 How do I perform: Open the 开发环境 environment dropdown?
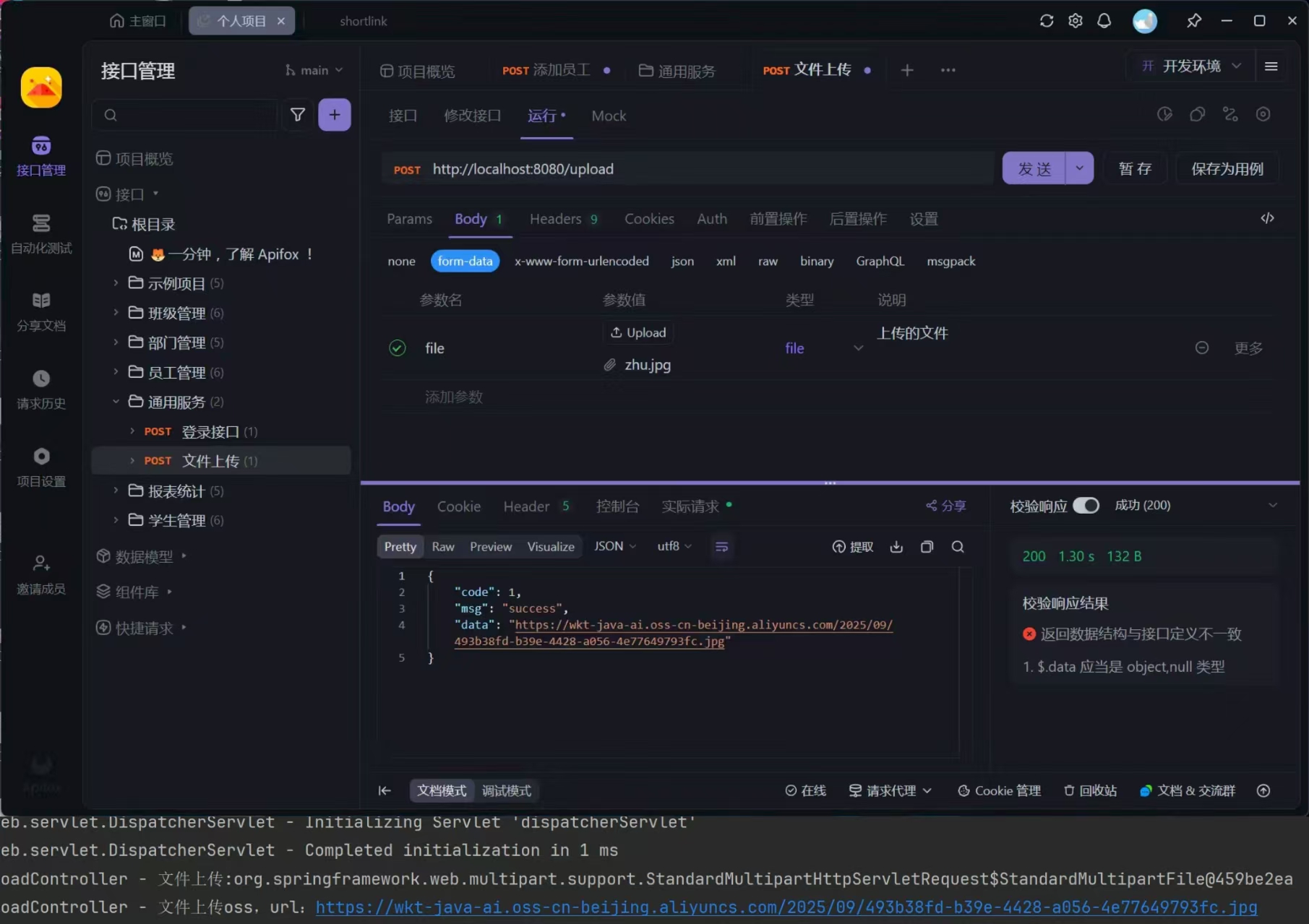1192,66
